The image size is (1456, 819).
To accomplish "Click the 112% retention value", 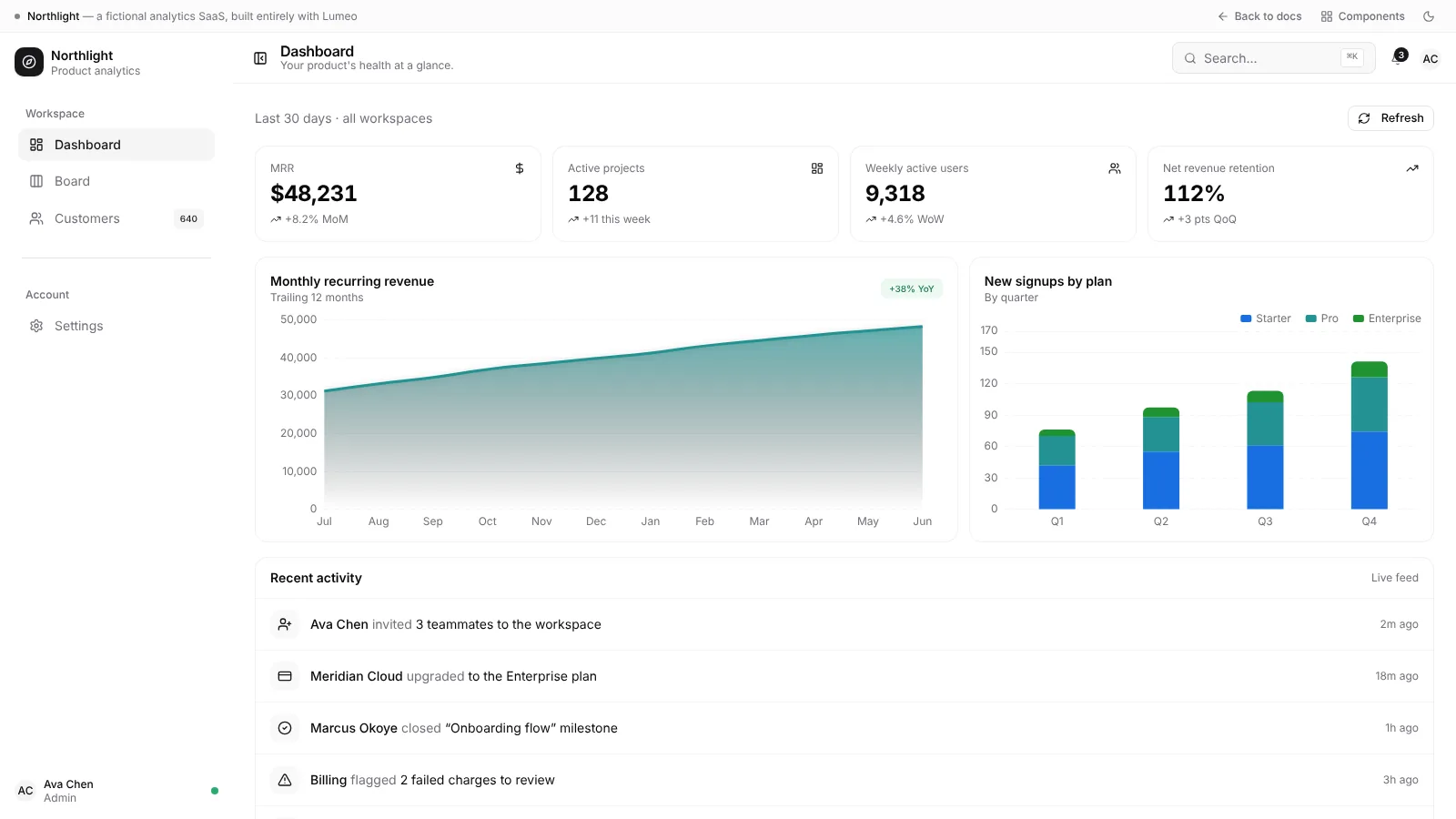I will (1194, 194).
